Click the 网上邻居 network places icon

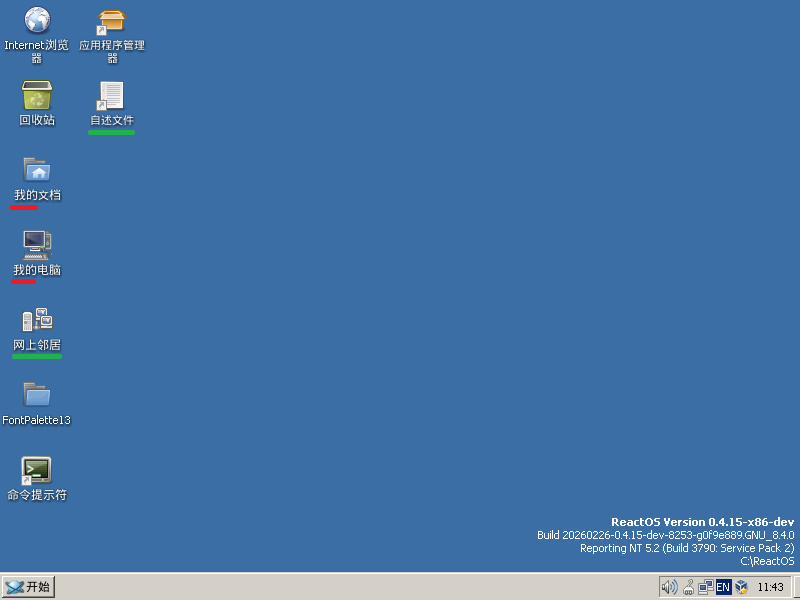pyautogui.click(x=37, y=320)
